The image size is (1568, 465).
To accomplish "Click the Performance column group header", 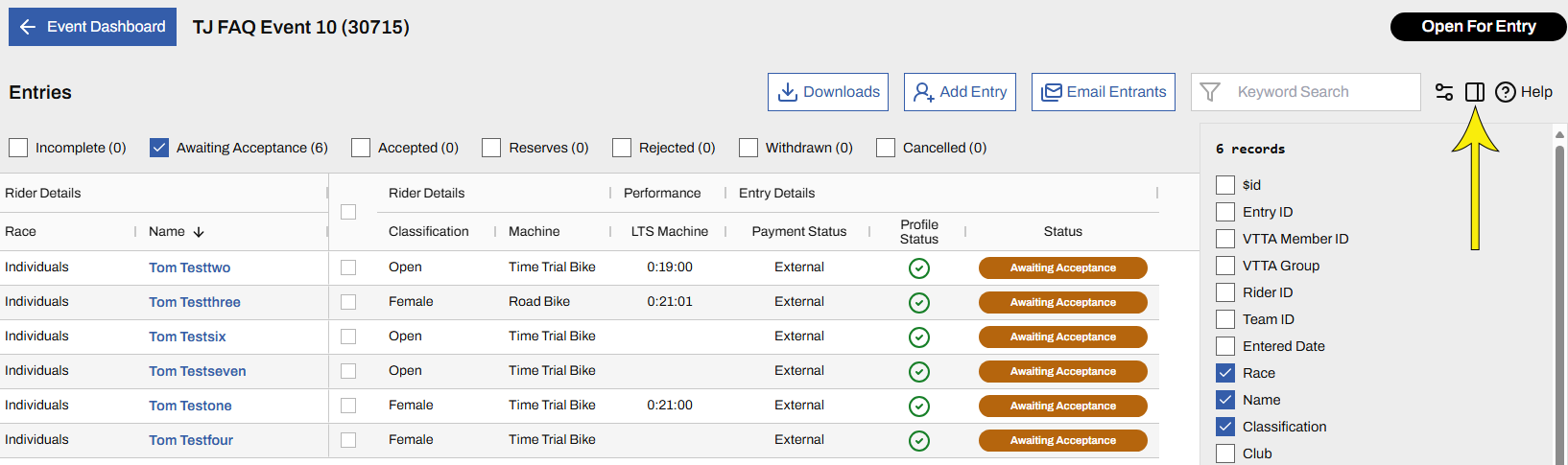I will click(x=662, y=193).
